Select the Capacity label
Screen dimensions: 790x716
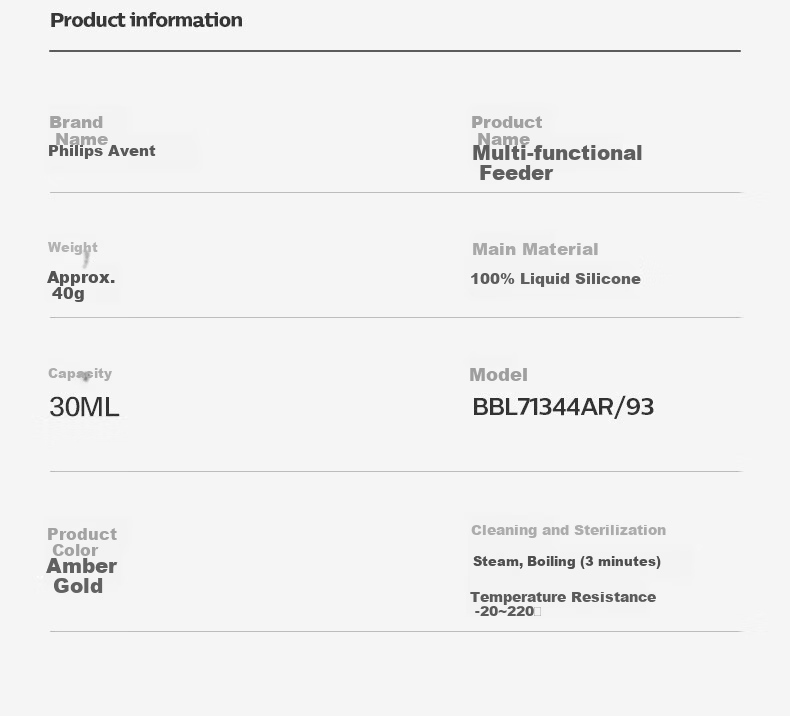80,373
